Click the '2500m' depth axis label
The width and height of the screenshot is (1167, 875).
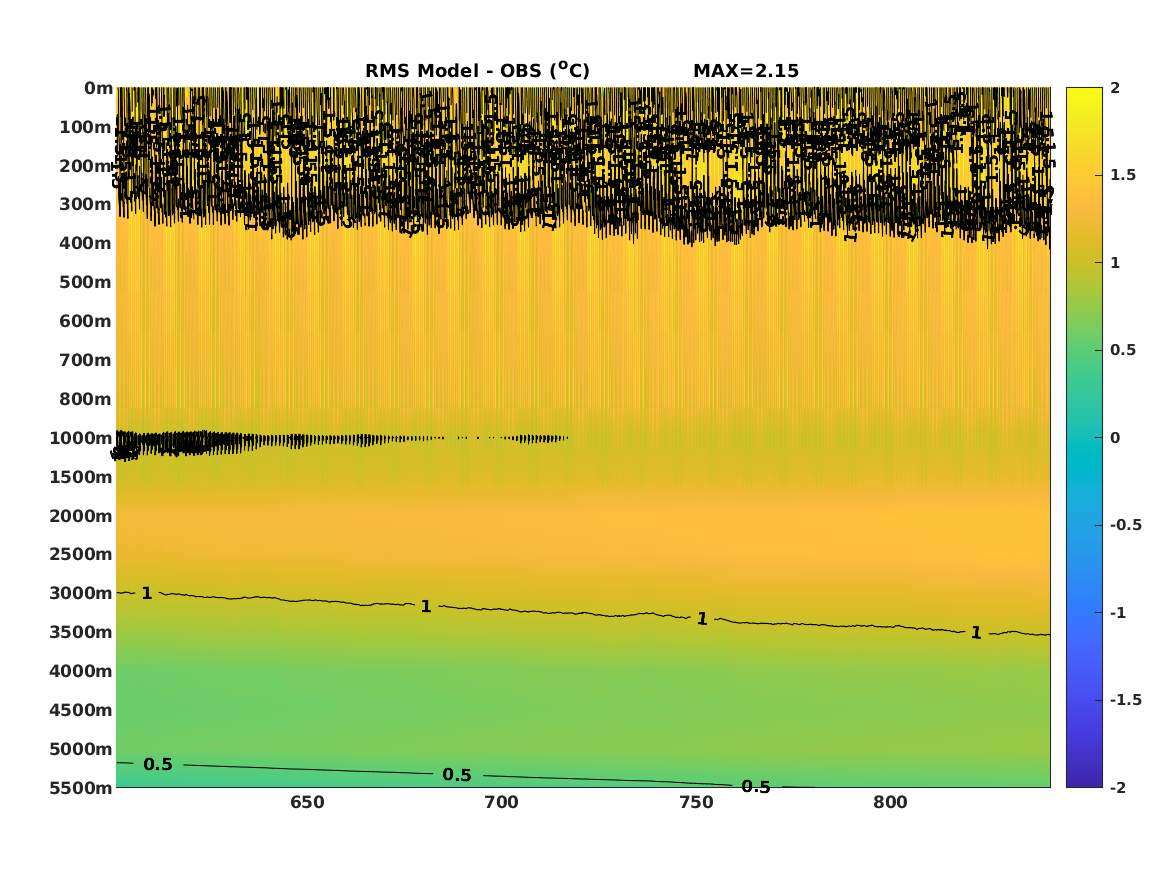[81, 554]
